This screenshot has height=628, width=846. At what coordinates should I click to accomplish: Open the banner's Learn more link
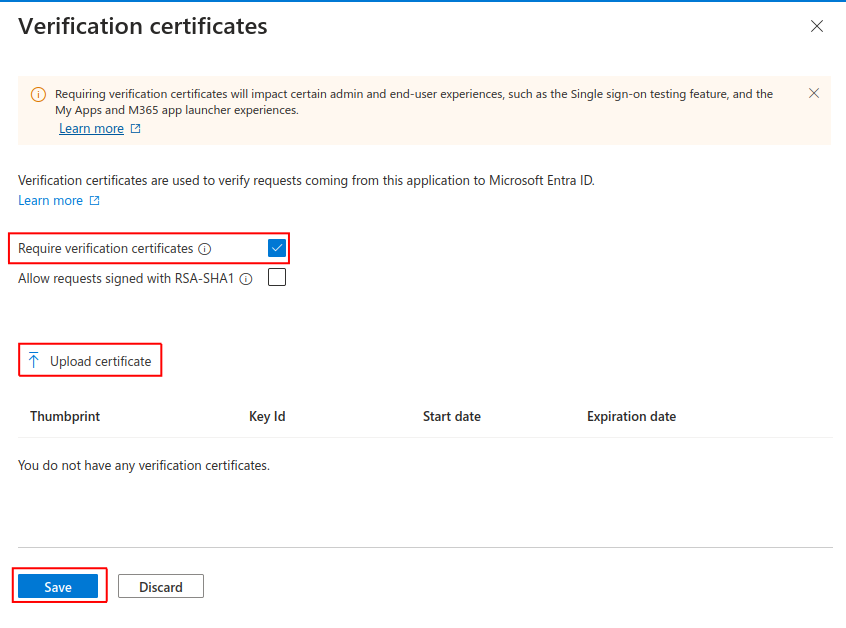[x=91, y=128]
